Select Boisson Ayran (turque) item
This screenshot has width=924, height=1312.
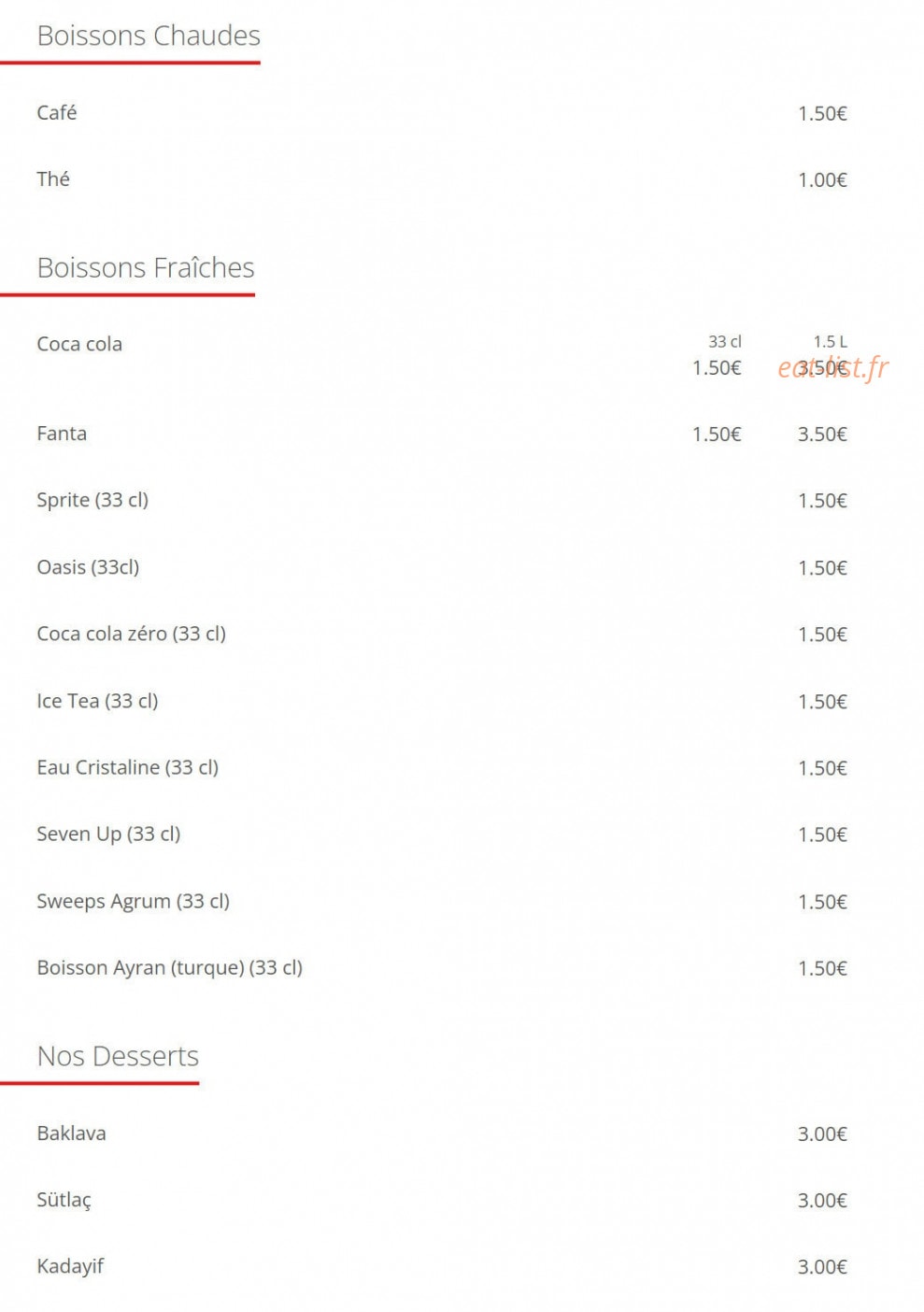coord(170,967)
